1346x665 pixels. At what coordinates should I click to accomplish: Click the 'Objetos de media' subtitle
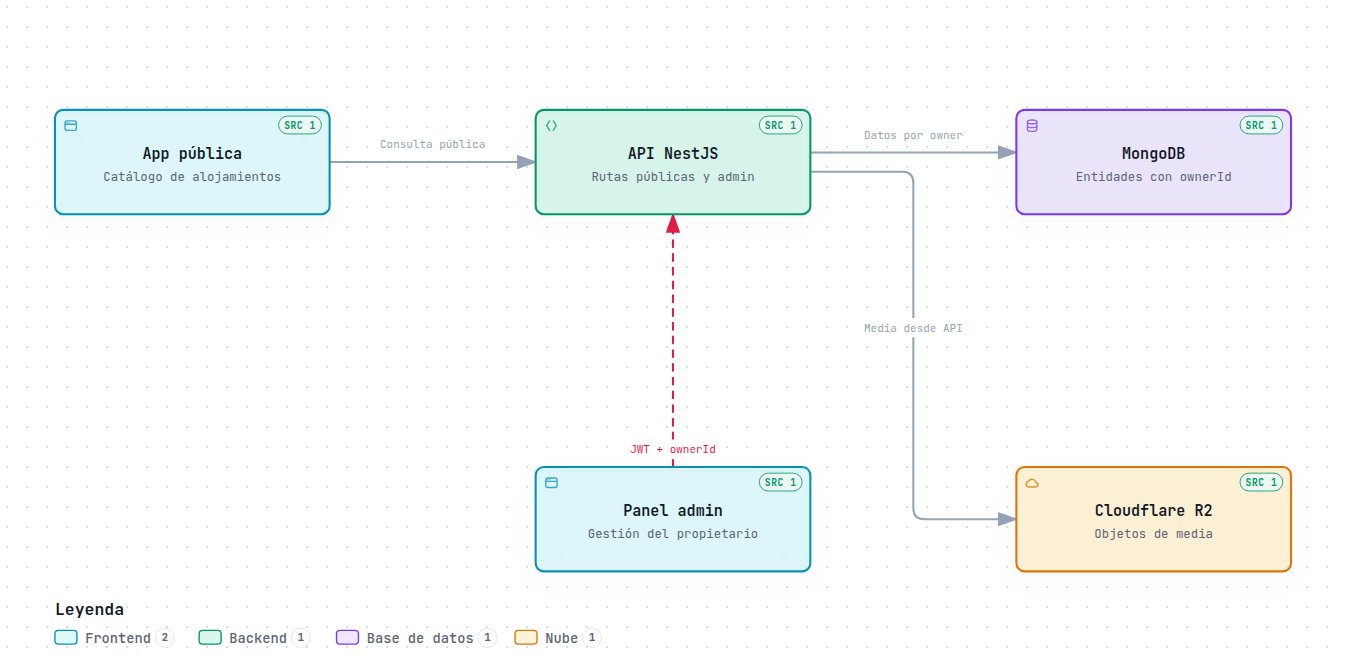coord(1154,534)
